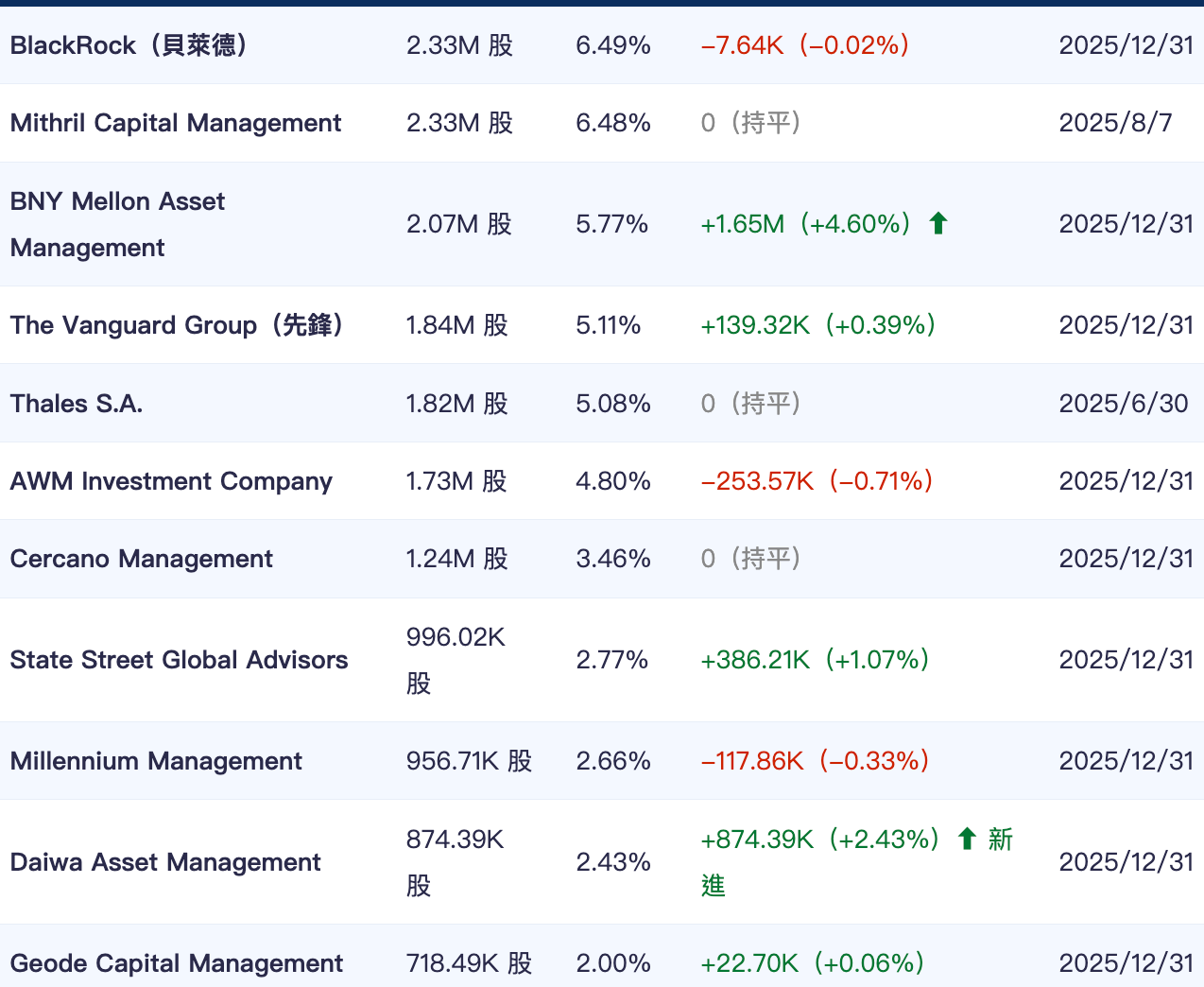Click the 874.39K 股 share count
Viewport: 1204px width, 987px height.
456,862
